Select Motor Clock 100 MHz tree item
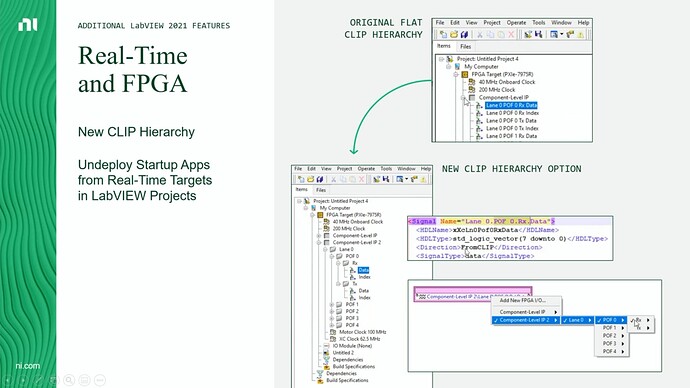690x388 pixels. point(363,332)
